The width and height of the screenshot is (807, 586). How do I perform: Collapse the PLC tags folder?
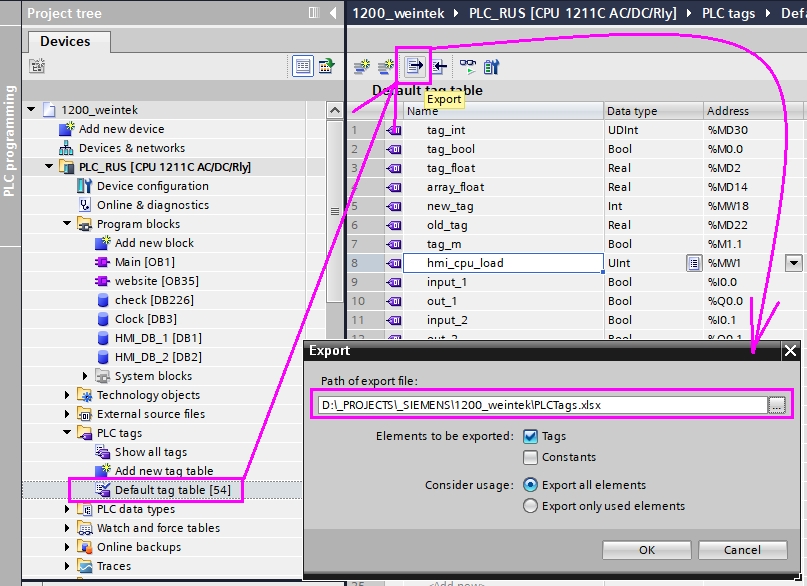tap(67, 433)
